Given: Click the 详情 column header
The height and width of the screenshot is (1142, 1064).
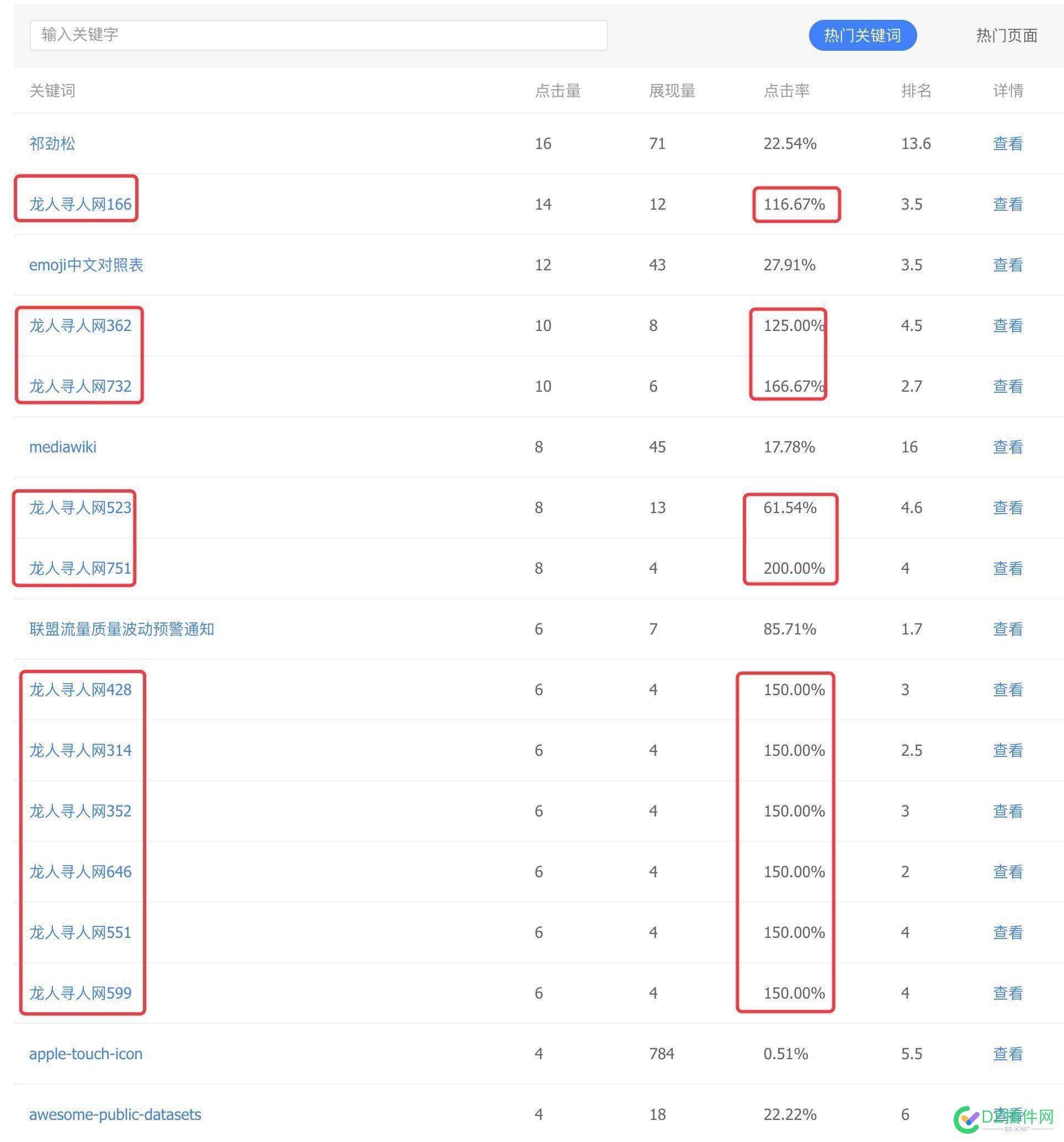Looking at the screenshot, I should pyautogui.click(x=1007, y=91).
